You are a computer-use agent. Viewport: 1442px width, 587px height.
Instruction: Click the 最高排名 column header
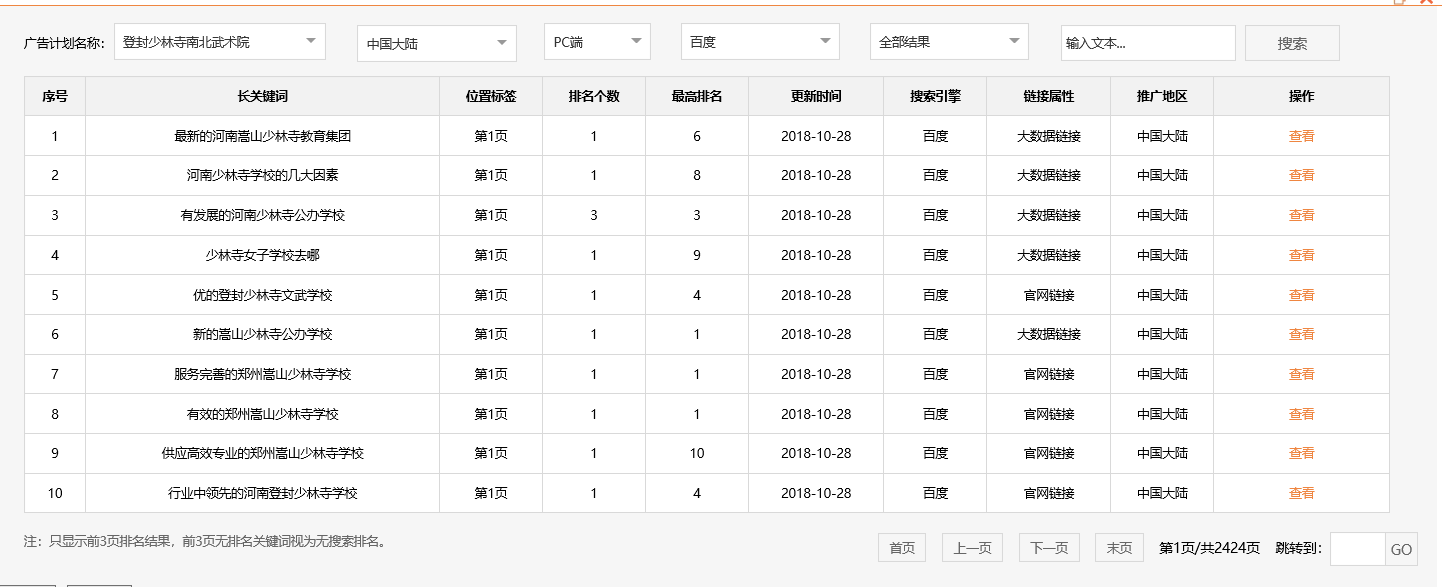tap(697, 96)
